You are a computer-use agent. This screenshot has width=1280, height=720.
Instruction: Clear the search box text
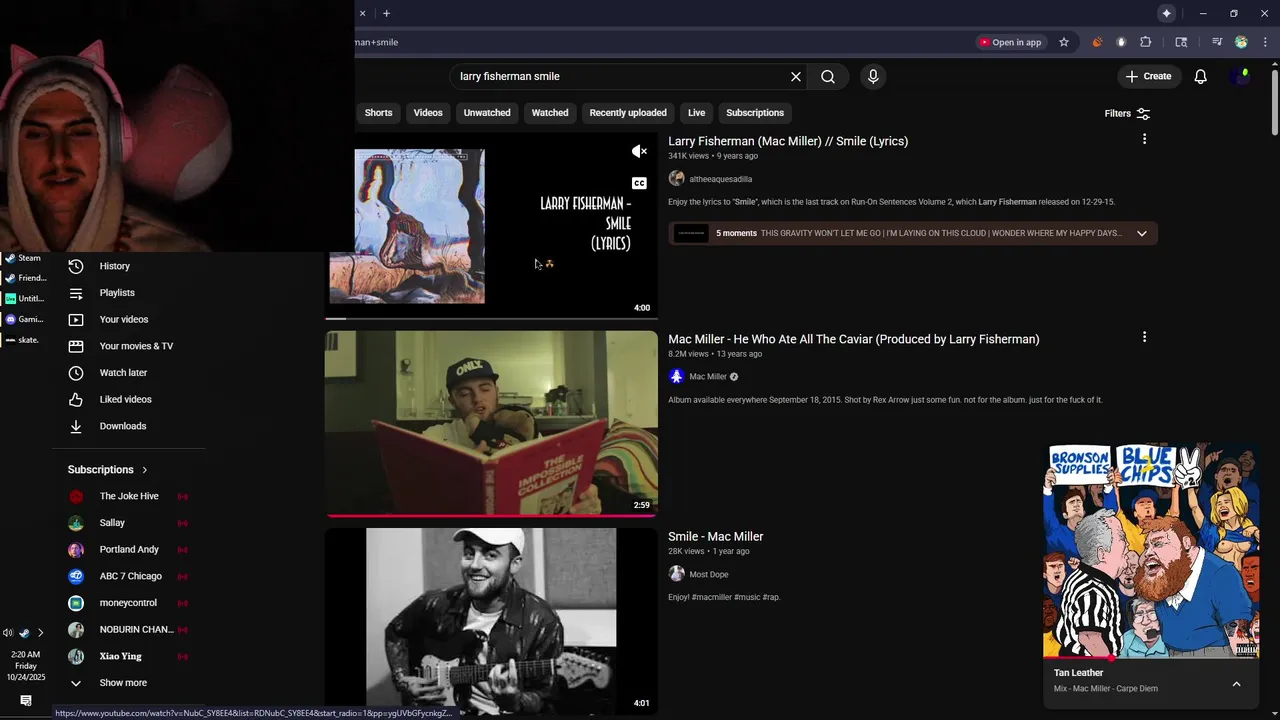point(796,76)
